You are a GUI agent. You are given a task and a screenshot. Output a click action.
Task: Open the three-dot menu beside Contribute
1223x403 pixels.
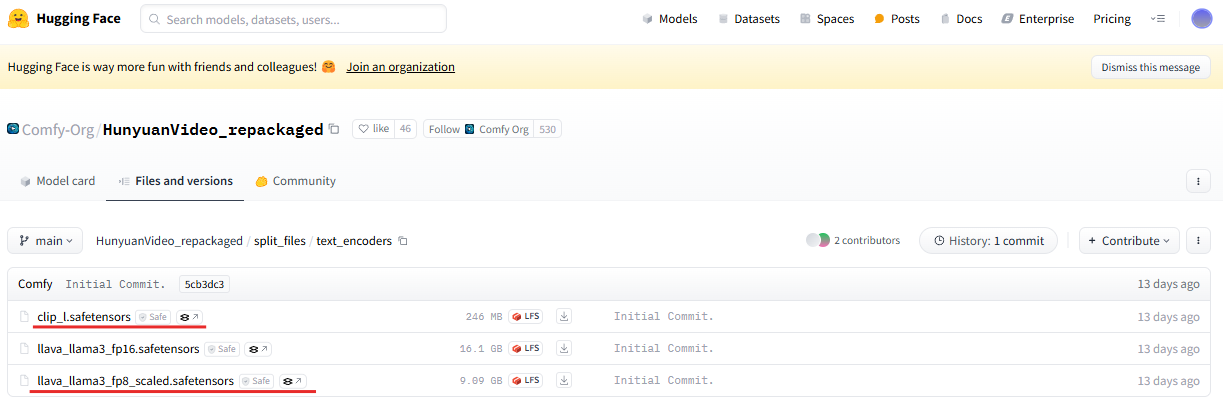tap(1198, 241)
